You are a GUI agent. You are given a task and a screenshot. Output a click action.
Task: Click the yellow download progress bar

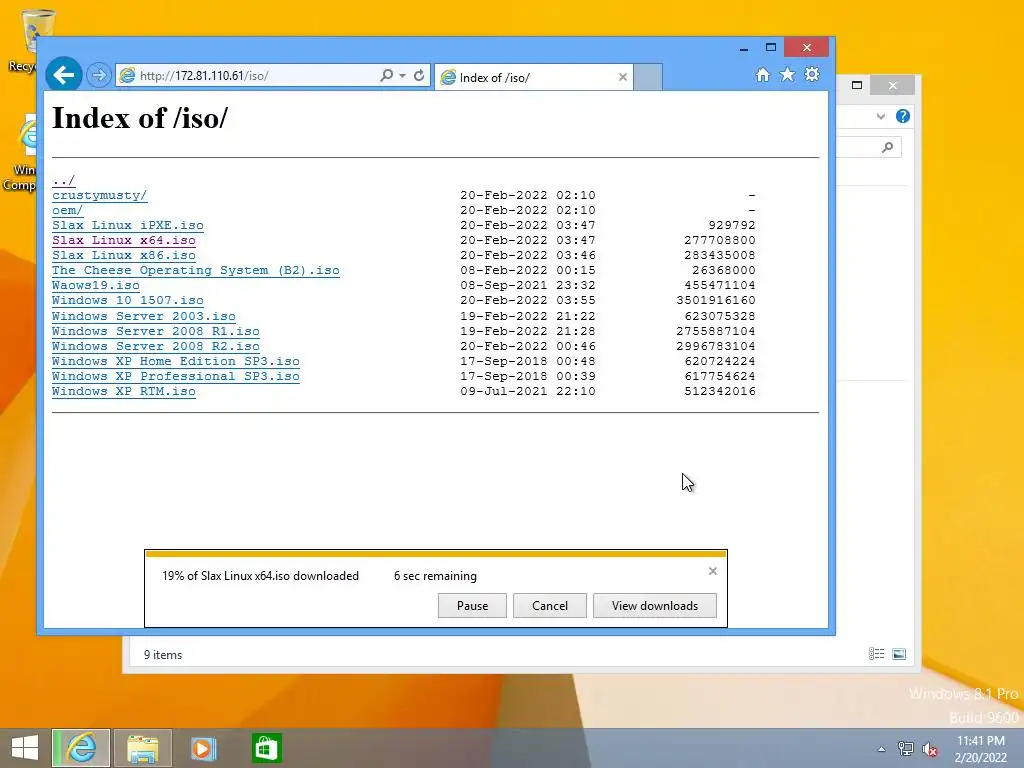436,554
